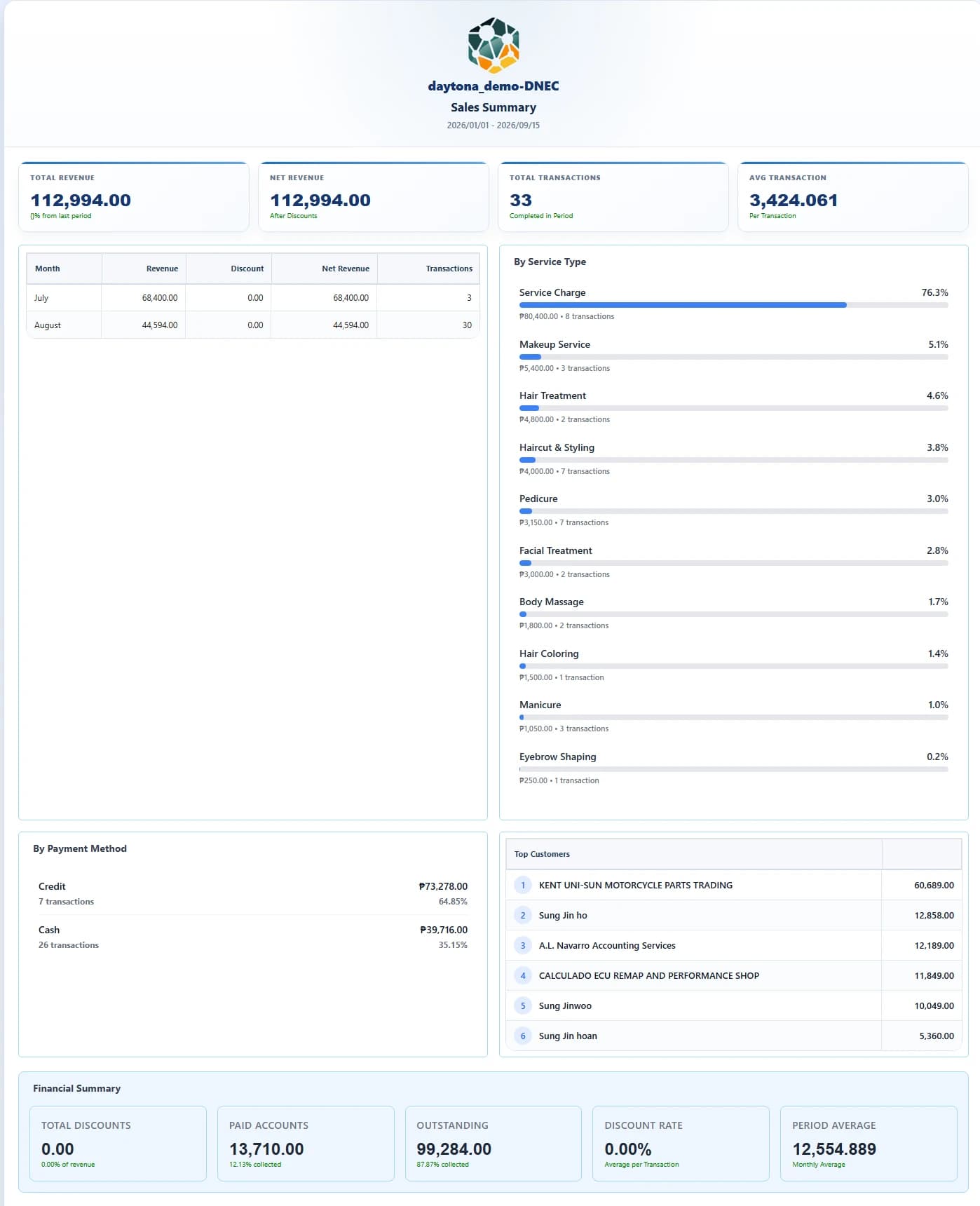Image resolution: width=980 pixels, height=1206 pixels.
Task: Click the Discount column header
Action: [229, 269]
